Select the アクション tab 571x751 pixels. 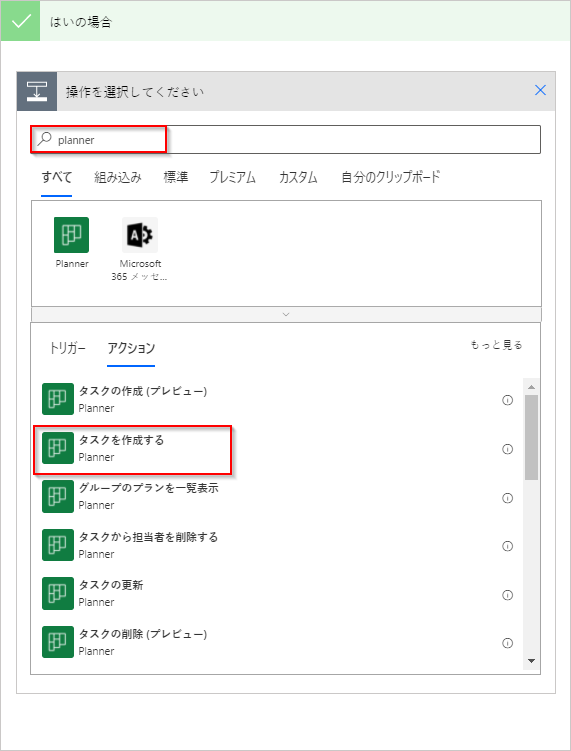(x=131, y=348)
